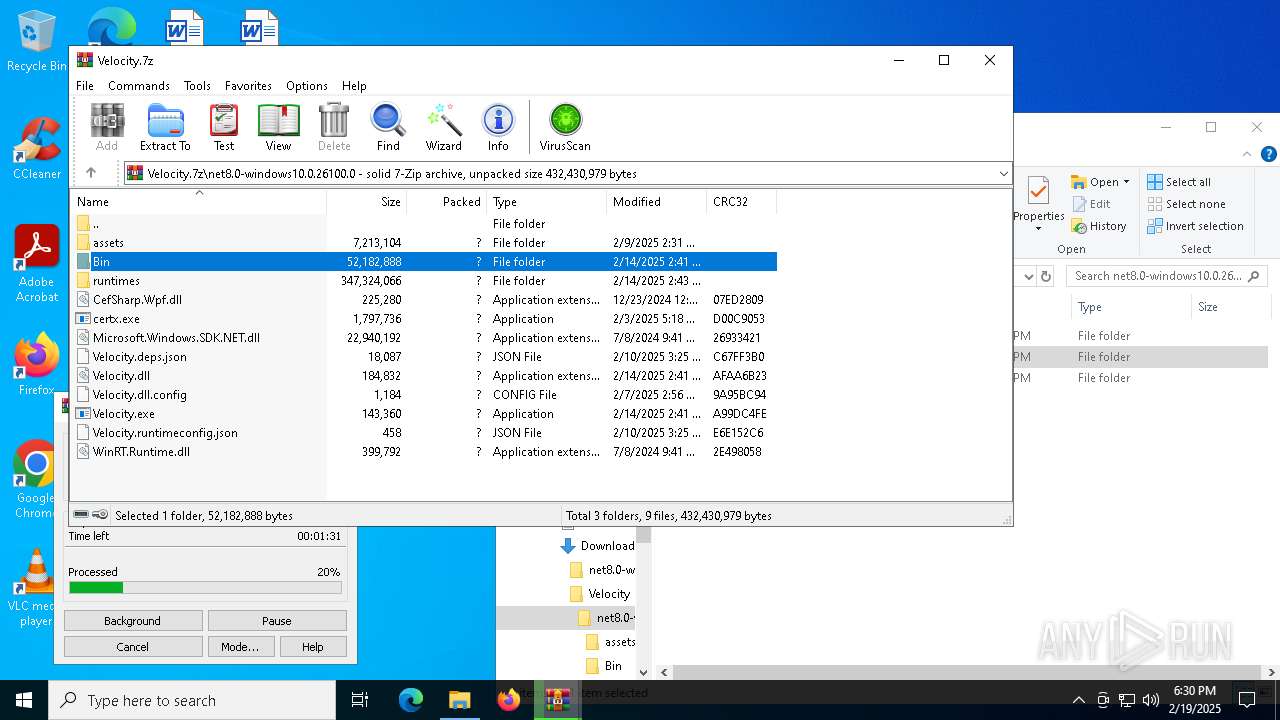
Task: Select CefSharp.Wpf.dll file
Action: [424, 300]
